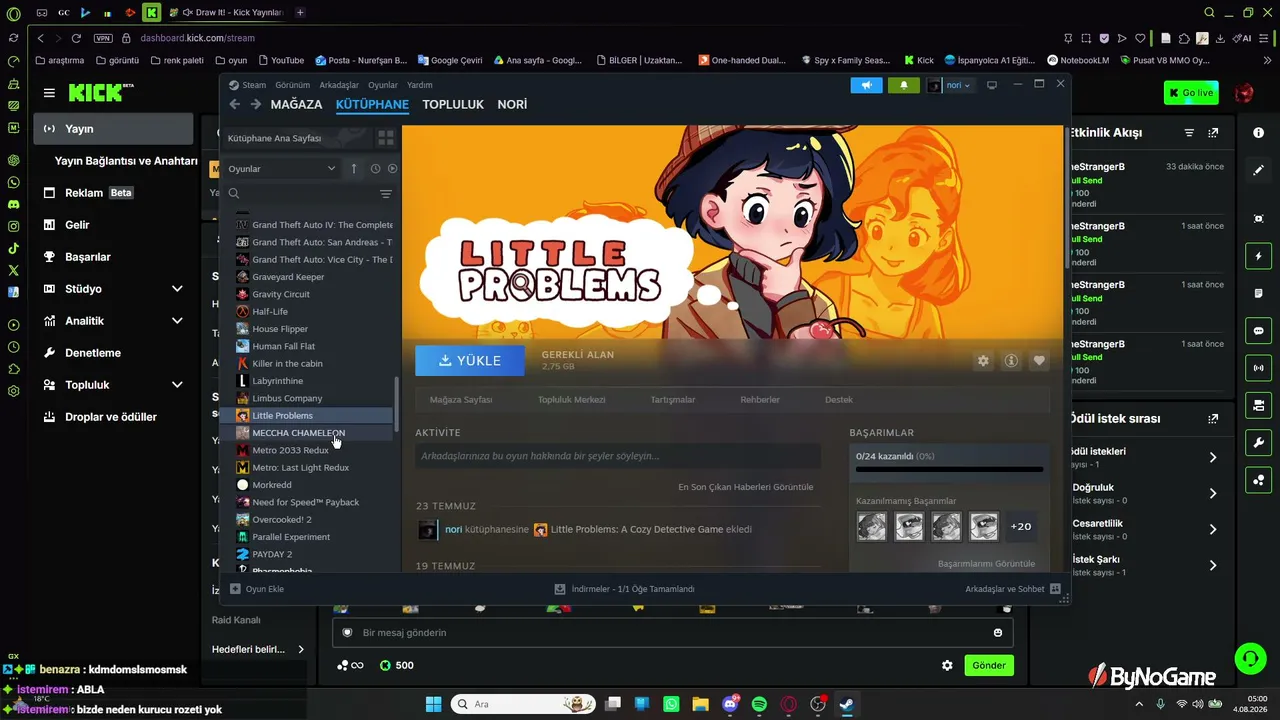Screen dimensions: 1280x720
Task: Click the achievements progress bar
Action: 949,469
